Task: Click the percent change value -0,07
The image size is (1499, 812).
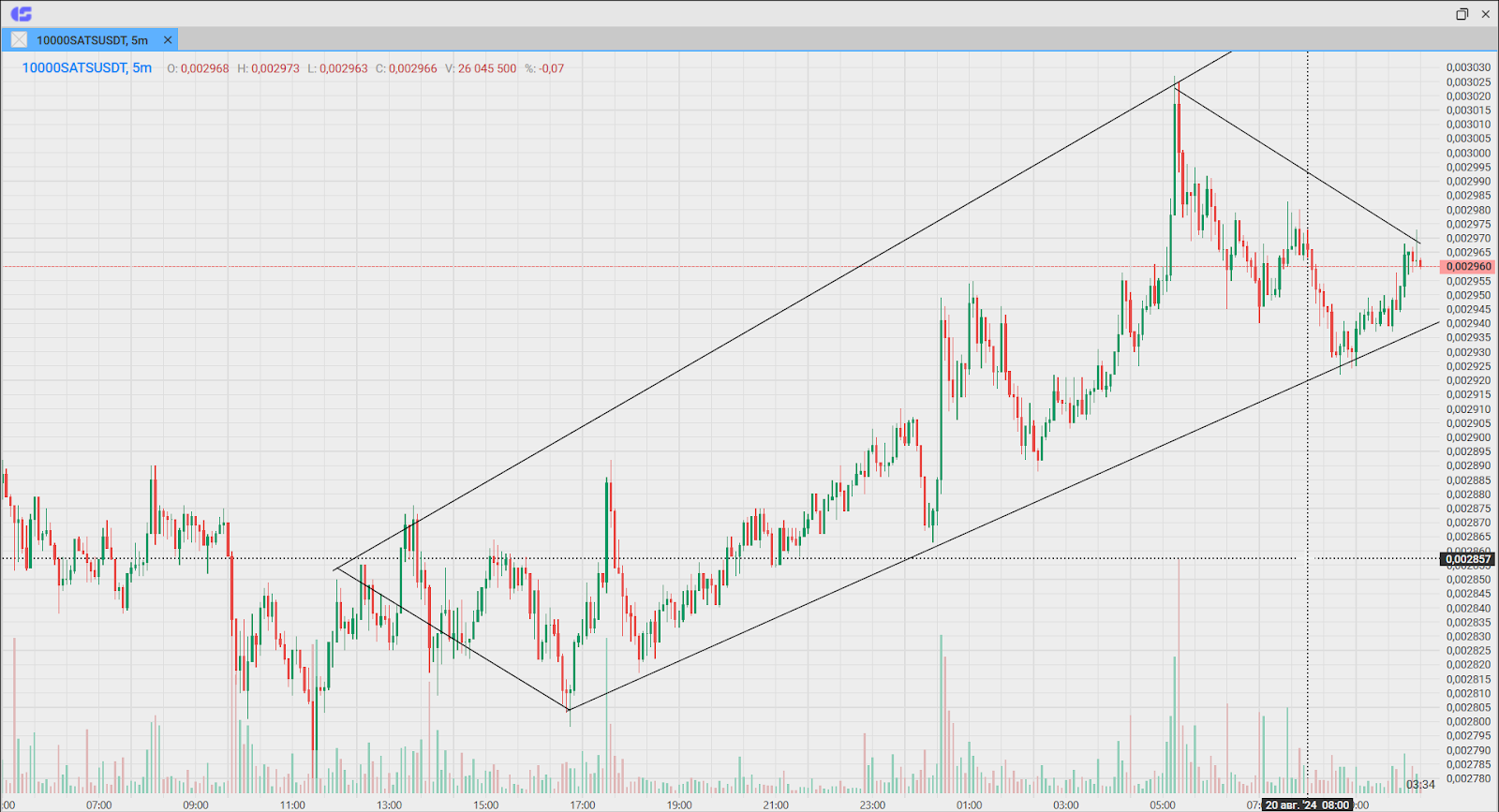Action: (551, 68)
